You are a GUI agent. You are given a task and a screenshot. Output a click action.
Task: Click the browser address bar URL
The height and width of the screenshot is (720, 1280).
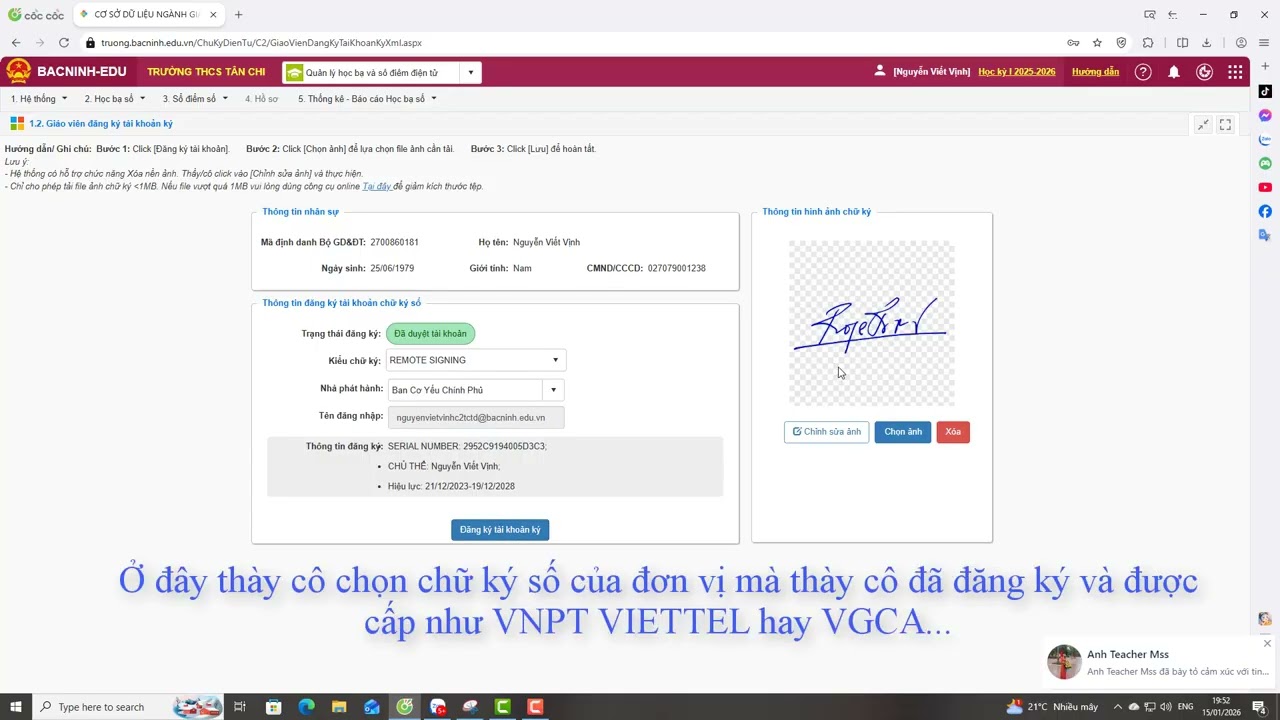[x=262, y=43]
